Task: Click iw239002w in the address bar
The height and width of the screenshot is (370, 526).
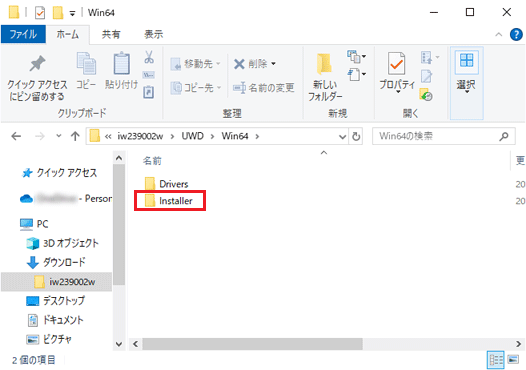Action: [140, 136]
